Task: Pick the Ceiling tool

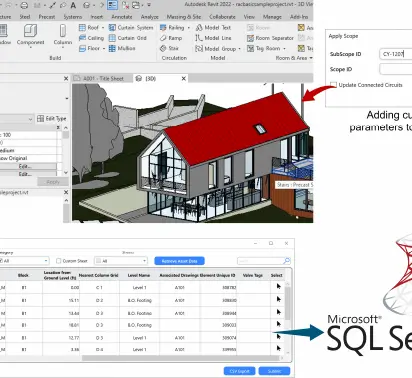Action: (91, 38)
